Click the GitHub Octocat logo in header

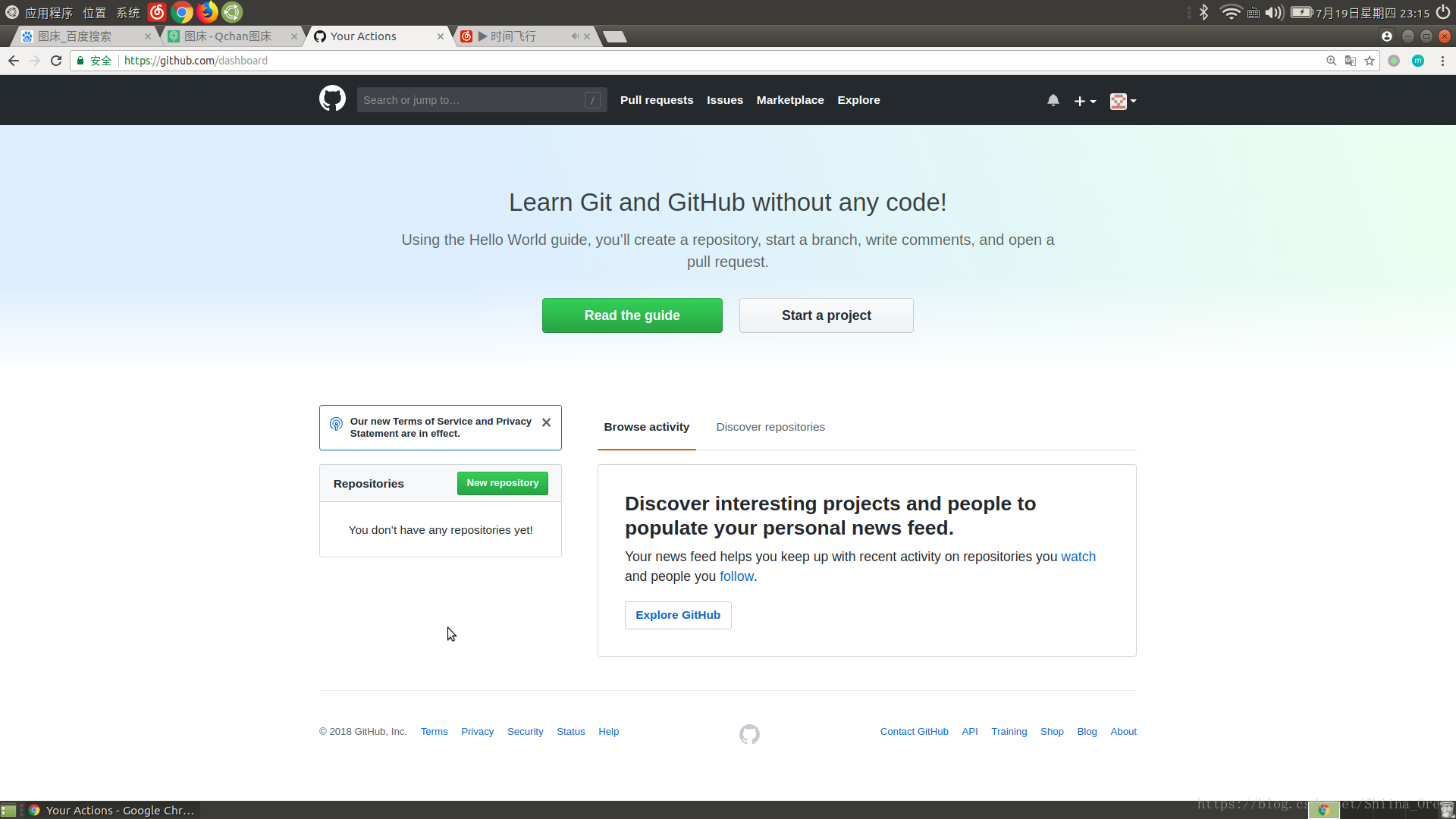tap(332, 99)
